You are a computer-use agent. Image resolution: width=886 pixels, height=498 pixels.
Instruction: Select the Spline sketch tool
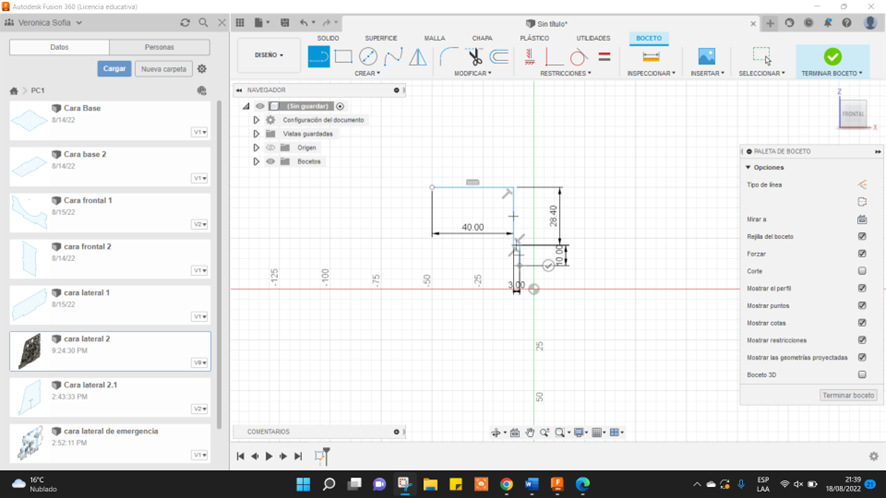(x=393, y=57)
